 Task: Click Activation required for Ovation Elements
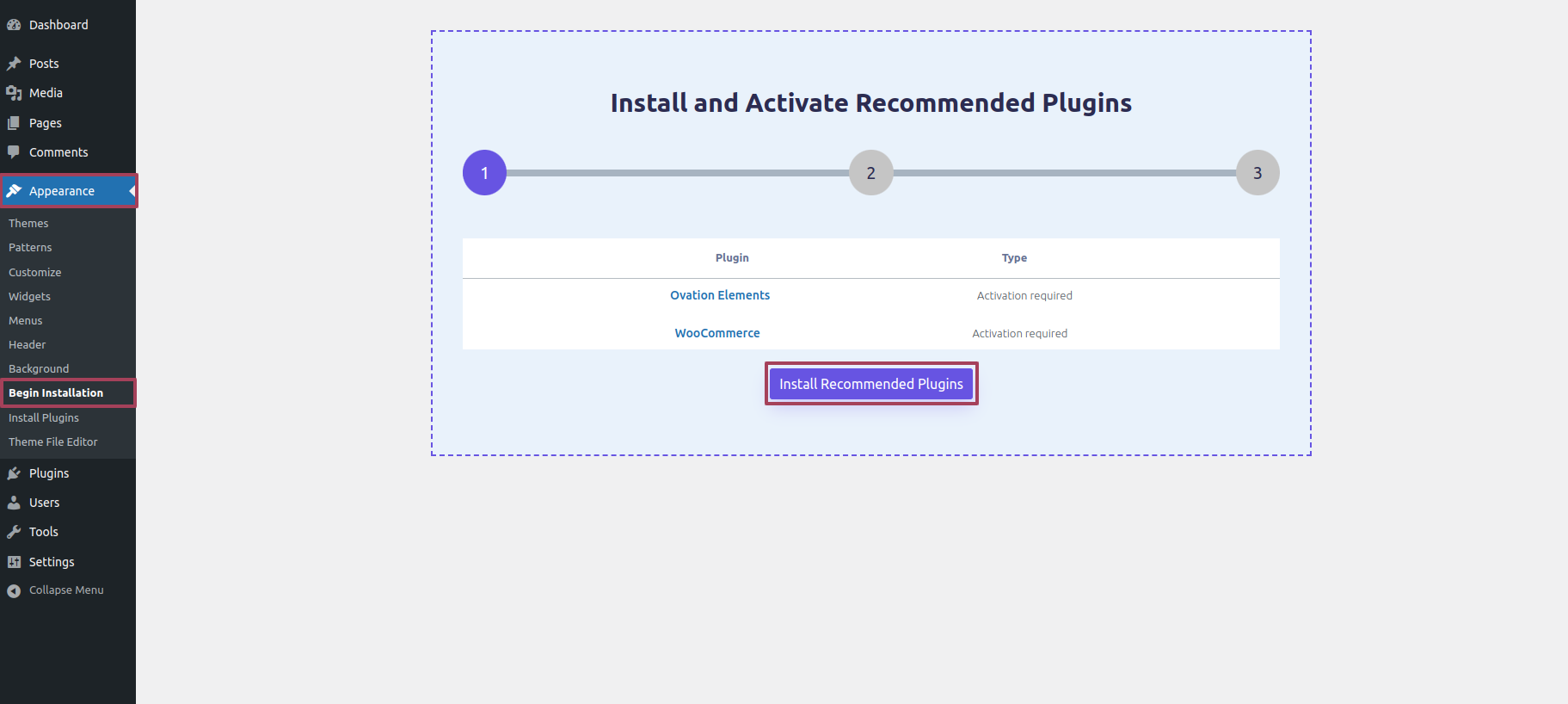[1024, 295]
